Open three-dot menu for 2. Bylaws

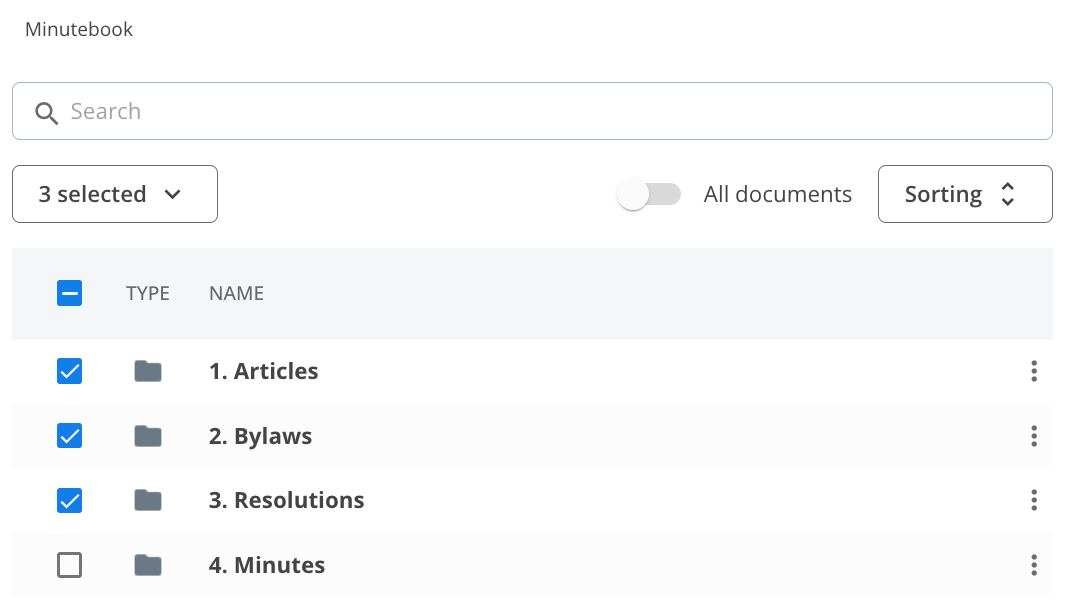[x=1033, y=436]
